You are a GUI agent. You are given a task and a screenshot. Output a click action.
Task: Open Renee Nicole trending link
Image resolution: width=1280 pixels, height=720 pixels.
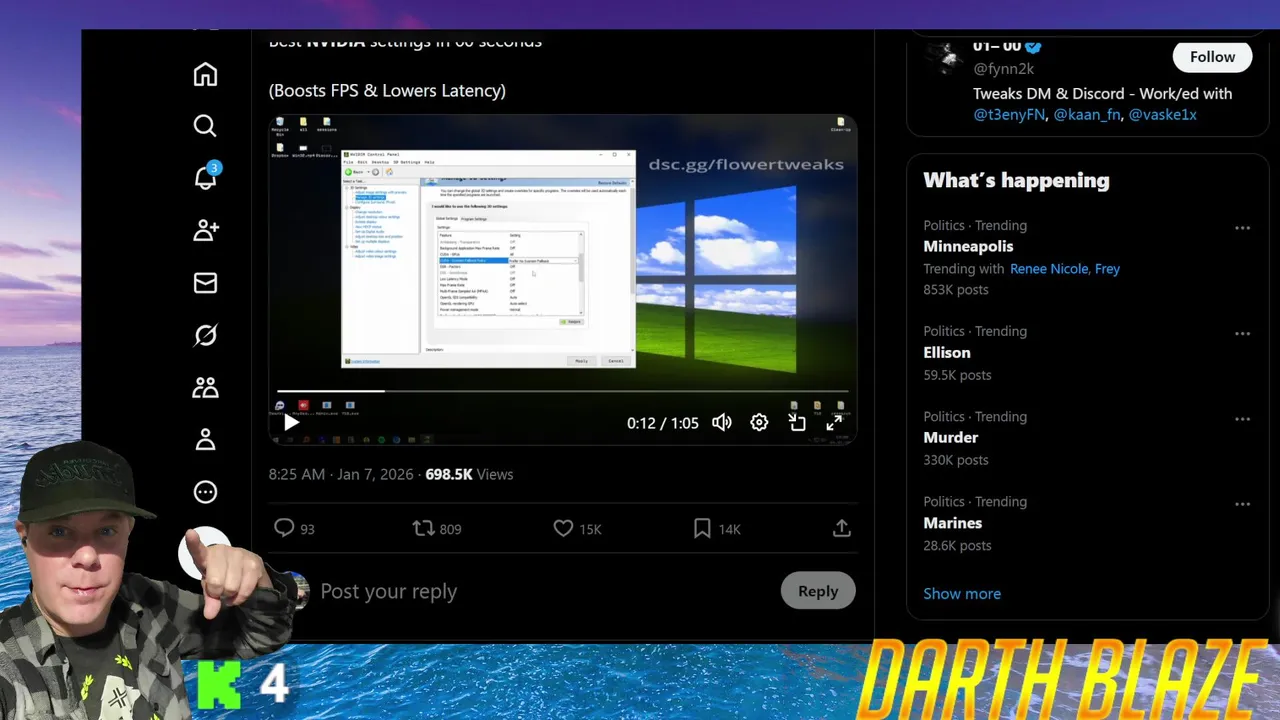(x=1049, y=268)
